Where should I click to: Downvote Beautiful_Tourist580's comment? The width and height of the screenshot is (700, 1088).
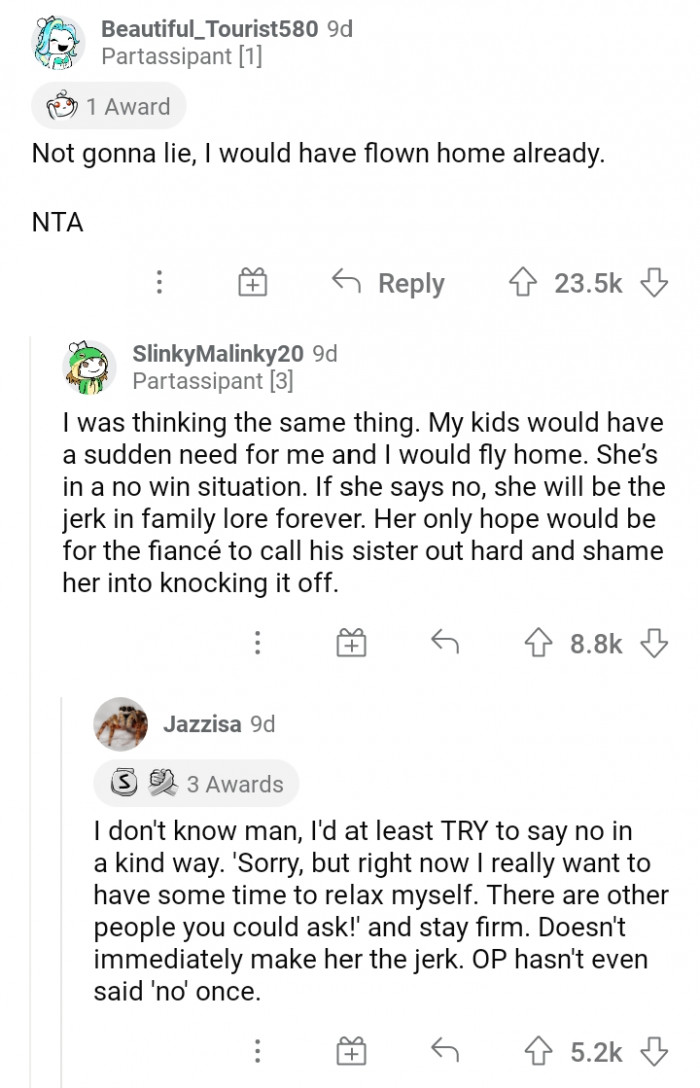[x=654, y=283]
